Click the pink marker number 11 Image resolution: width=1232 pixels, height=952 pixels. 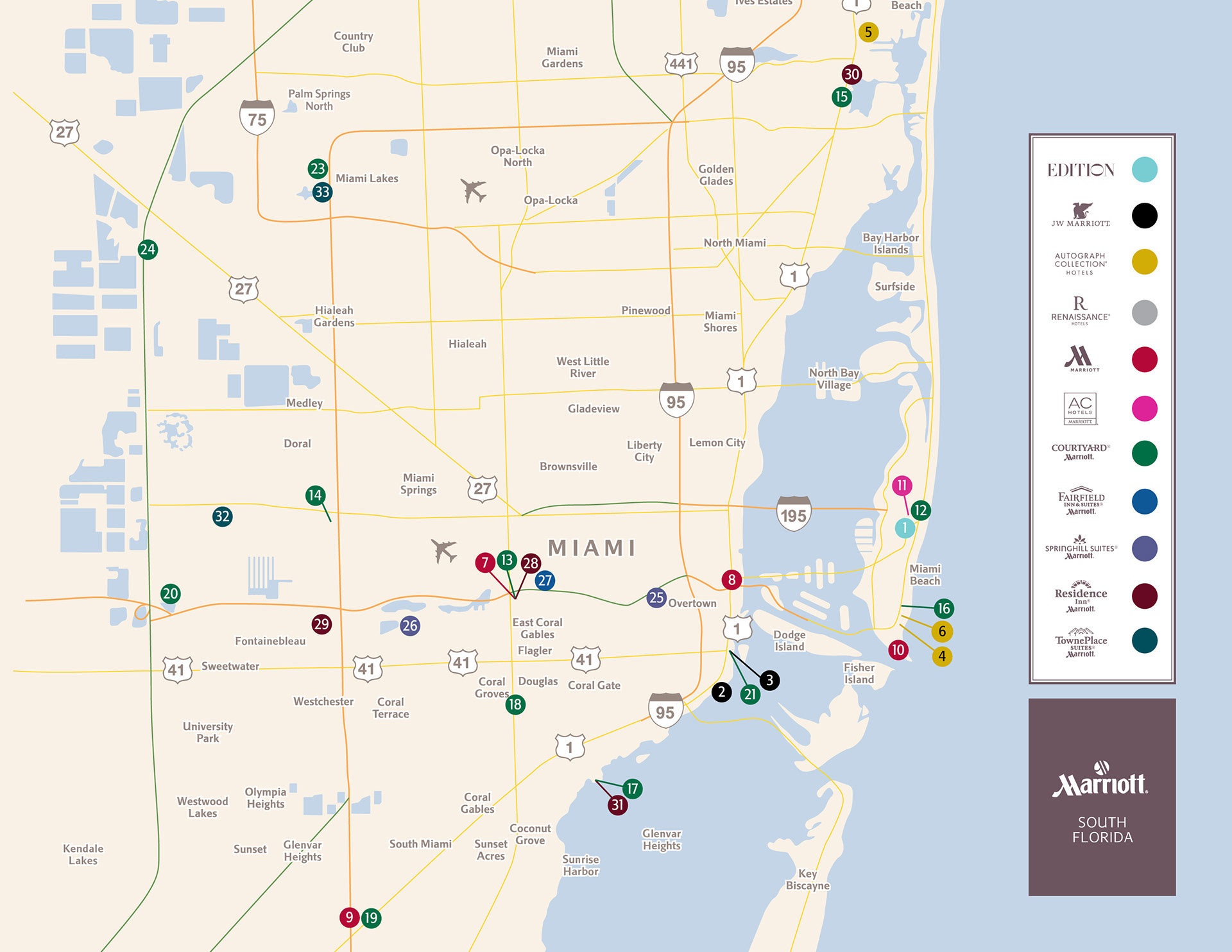(x=902, y=486)
